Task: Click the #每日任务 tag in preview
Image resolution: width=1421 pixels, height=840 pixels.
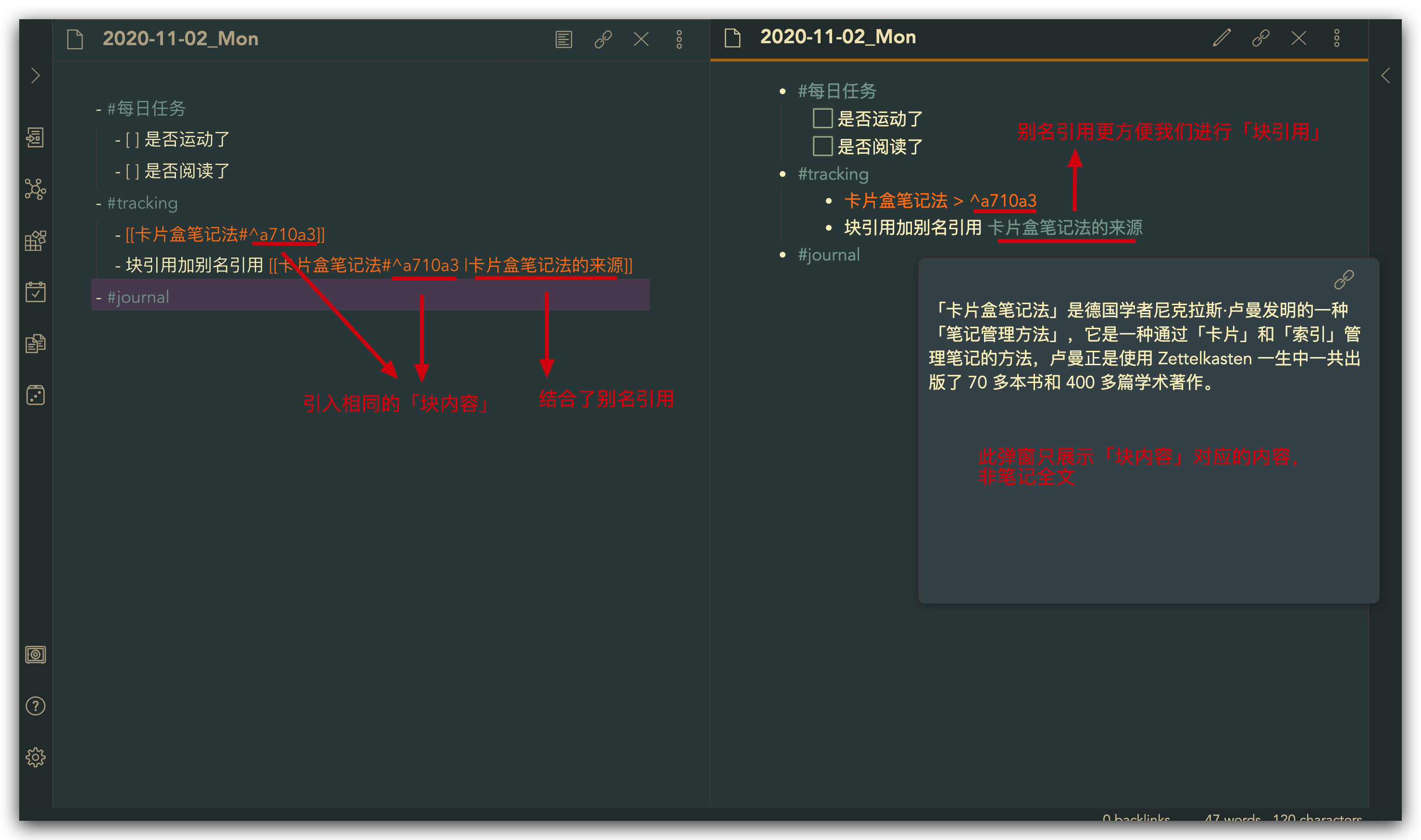Action: coord(837,90)
